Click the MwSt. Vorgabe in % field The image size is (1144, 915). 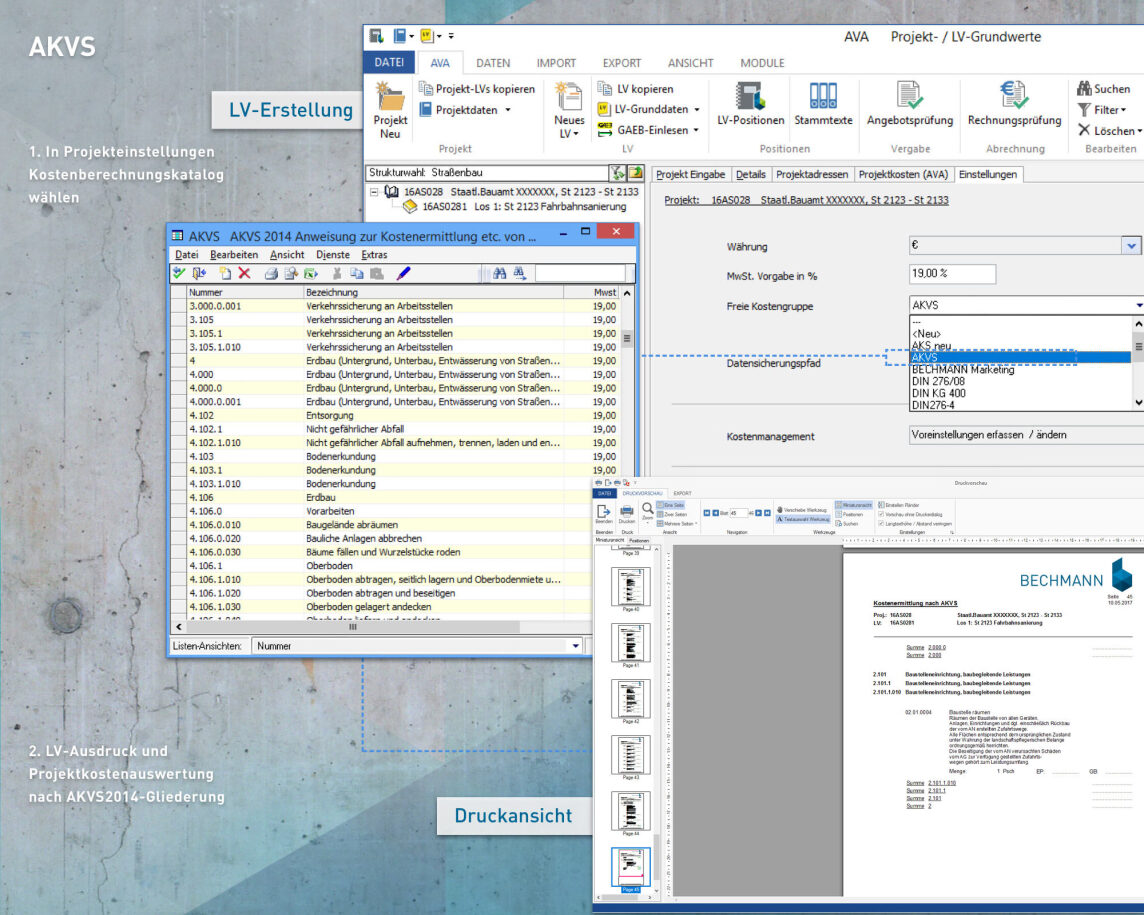click(952, 274)
